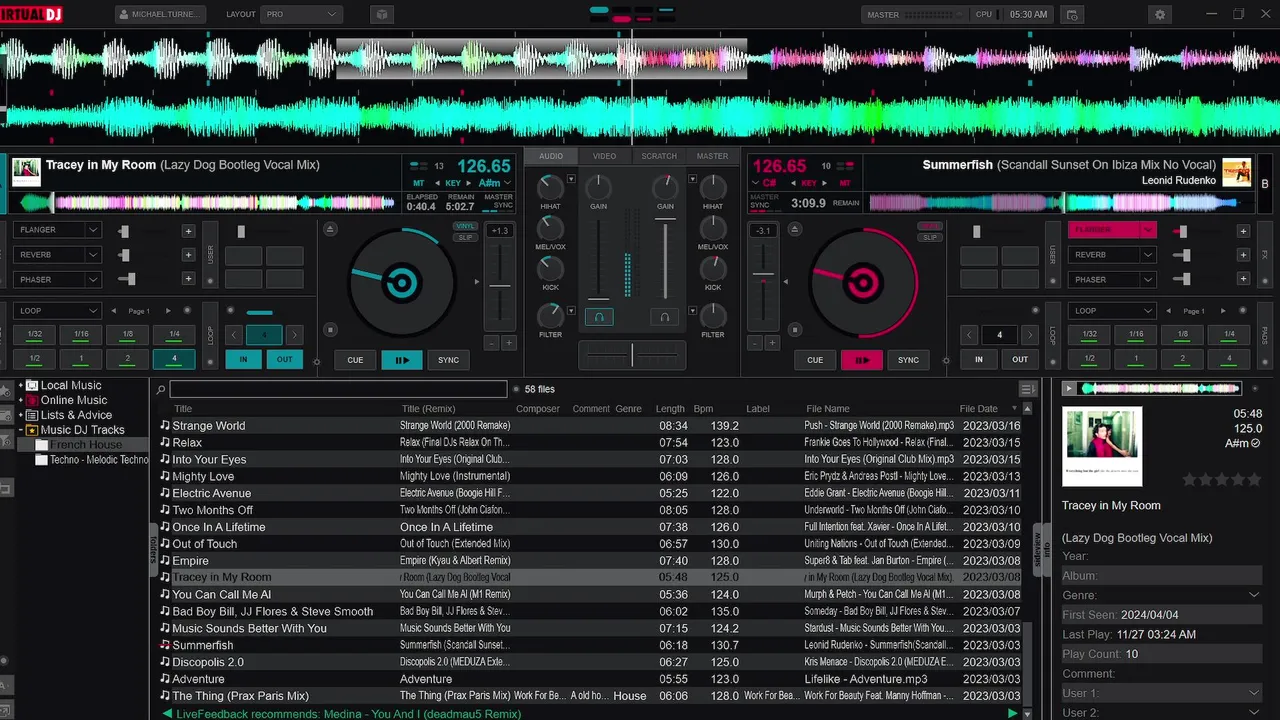Toggle VINYL mode on left deck

click(465, 227)
